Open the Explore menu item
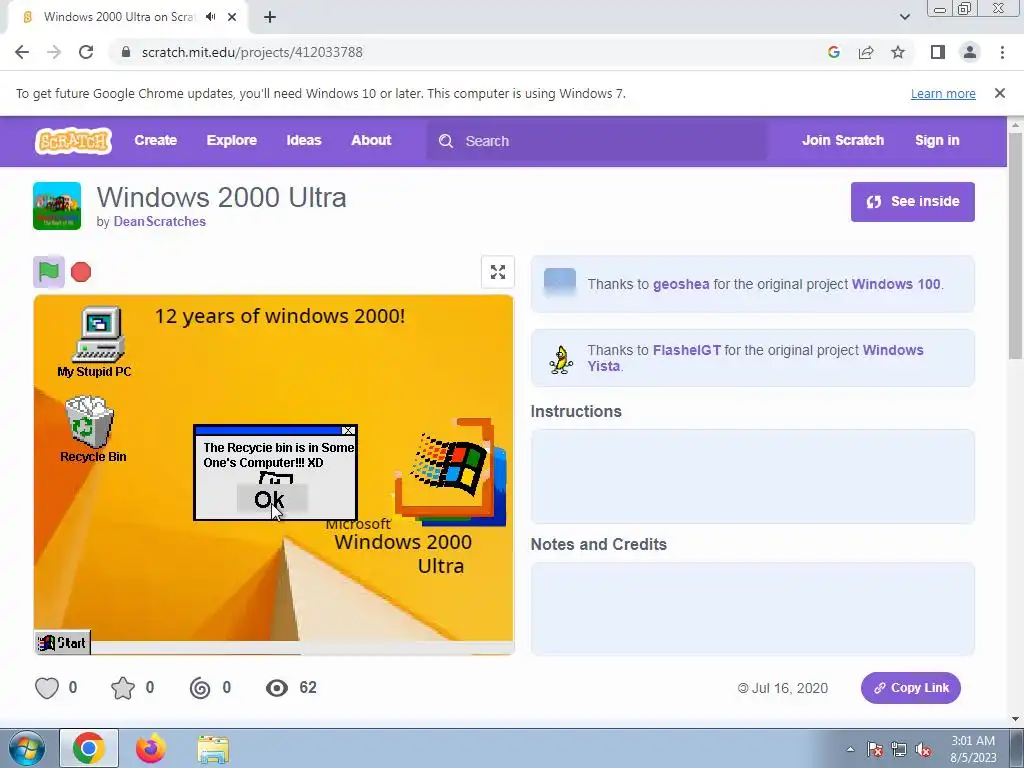The width and height of the screenshot is (1024, 768). 232,140
